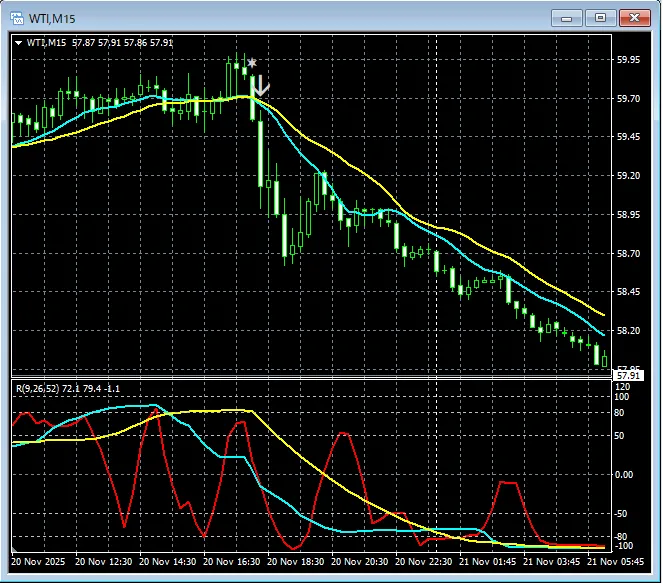This screenshot has height=583, width=663.
Task: Click the WTI,M15 chart window icon
Action: (x=17, y=18)
